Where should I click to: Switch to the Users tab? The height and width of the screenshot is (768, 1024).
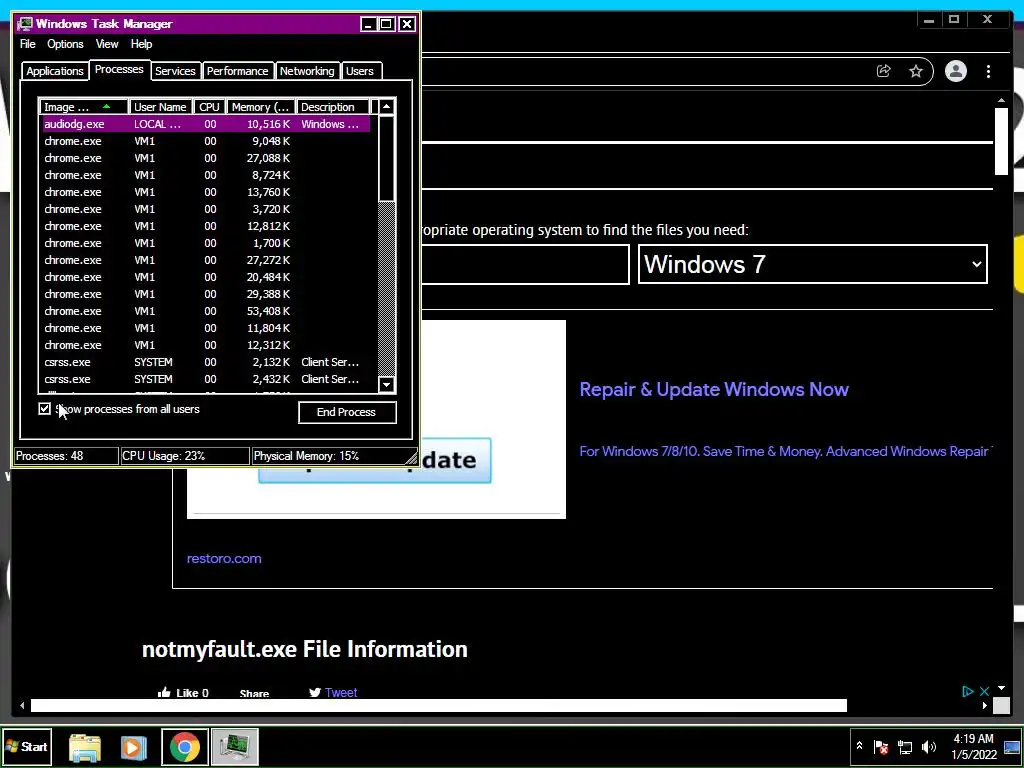pyautogui.click(x=360, y=71)
